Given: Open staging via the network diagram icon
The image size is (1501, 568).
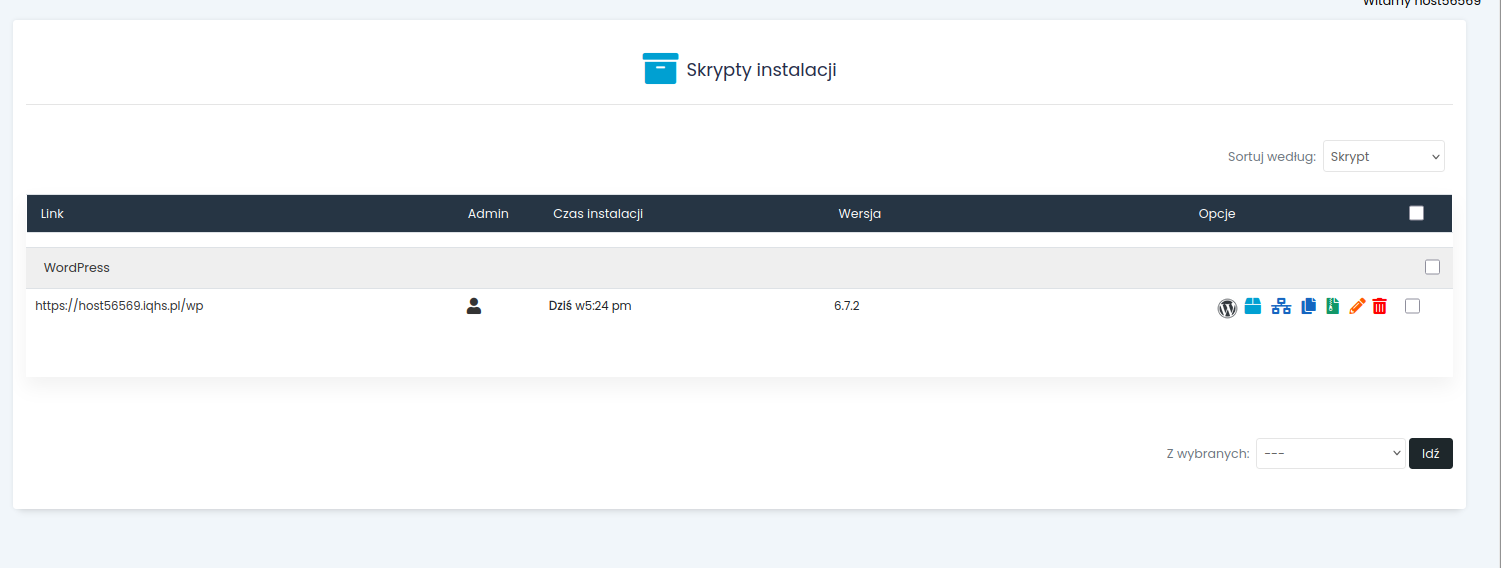Looking at the screenshot, I should point(1281,307).
